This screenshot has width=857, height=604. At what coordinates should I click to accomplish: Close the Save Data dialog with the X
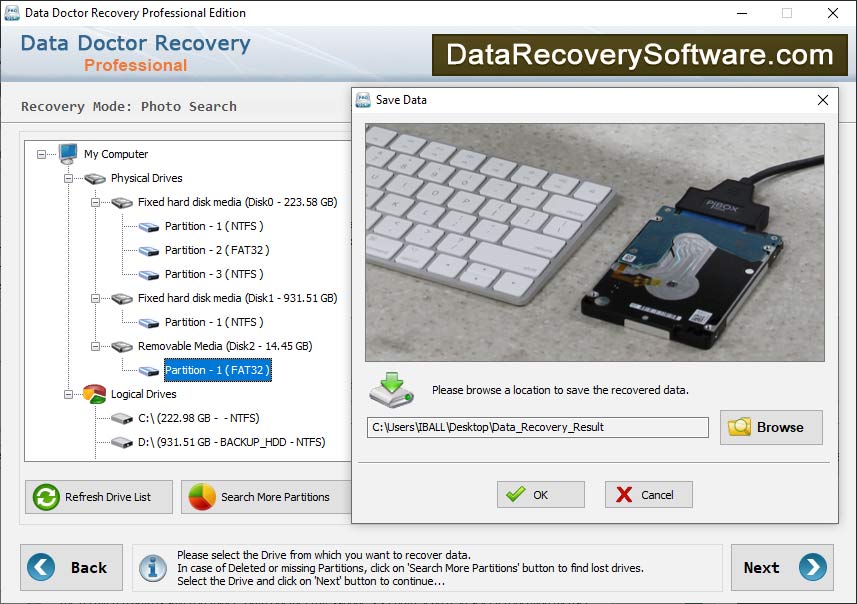pyautogui.click(x=823, y=100)
